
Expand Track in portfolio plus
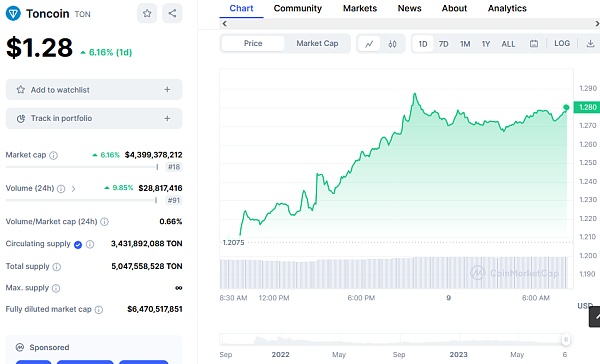[x=167, y=118]
